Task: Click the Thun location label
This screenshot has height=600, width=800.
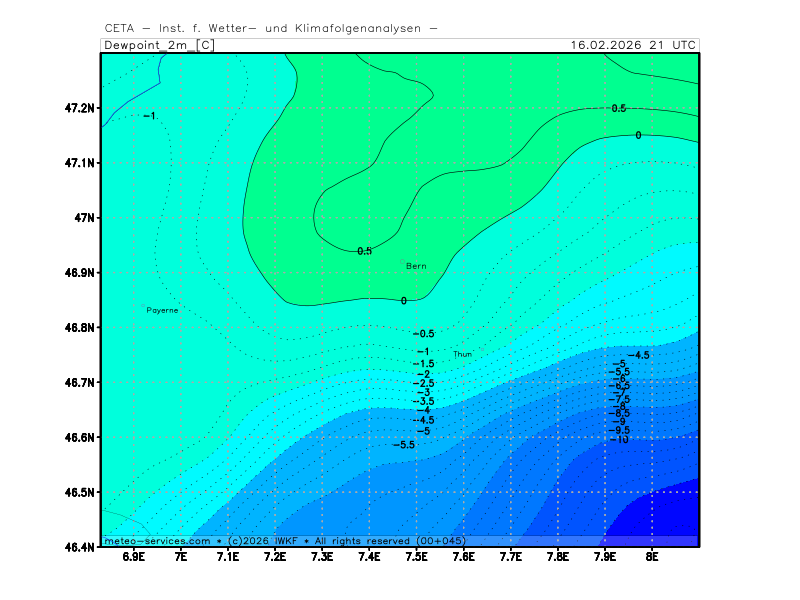Action: point(462,354)
